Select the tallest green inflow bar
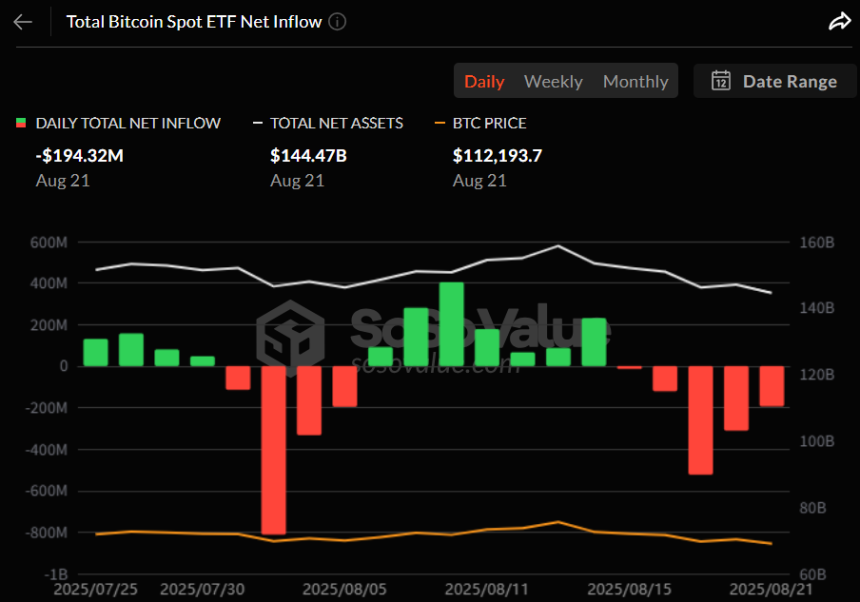860x602 pixels. [452, 324]
